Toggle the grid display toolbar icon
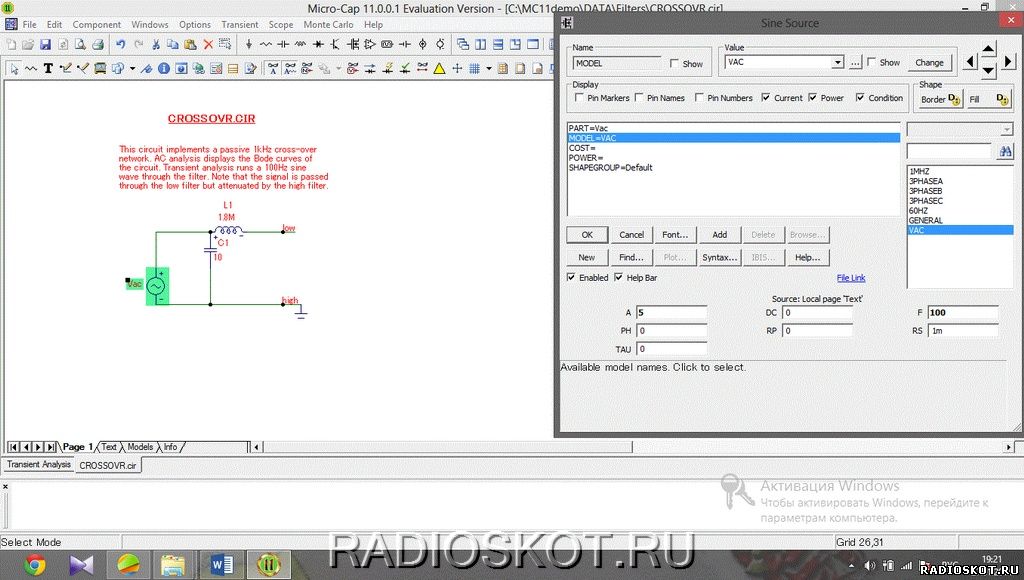The image size is (1024, 580). [x=475, y=68]
